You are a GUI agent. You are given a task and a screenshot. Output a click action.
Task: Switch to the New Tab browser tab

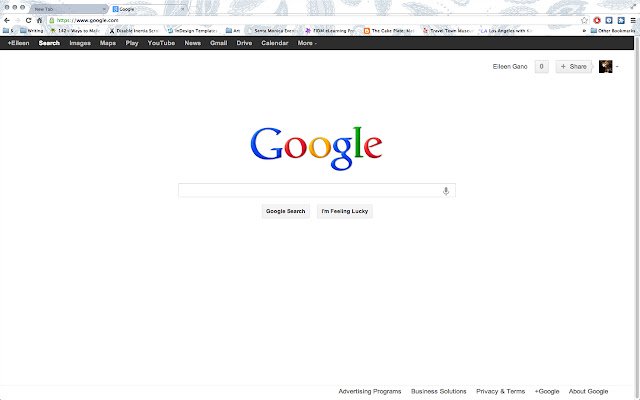click(67, 9)
